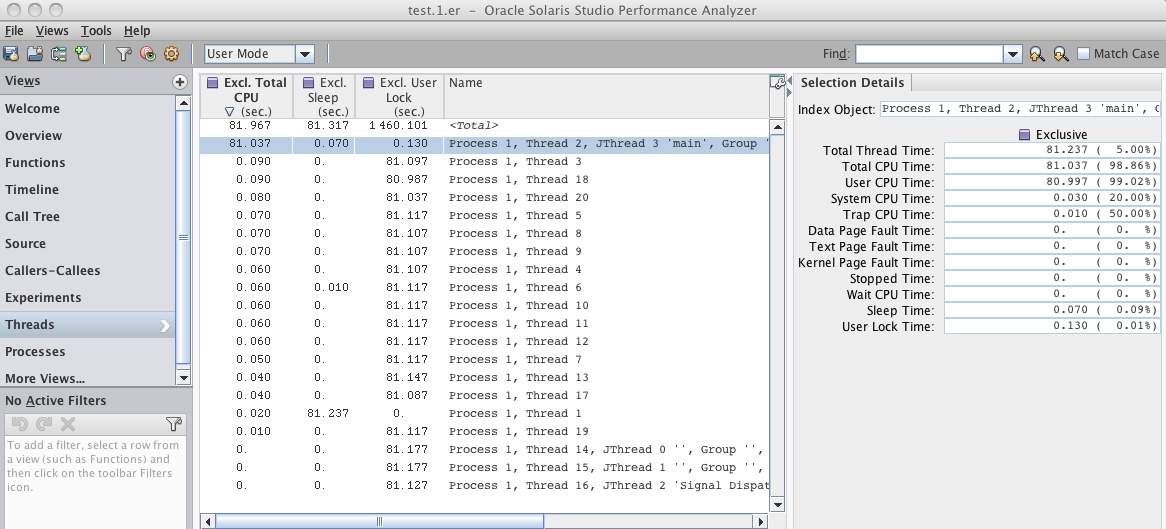
Task: Click the horizontal scrollbar thumb under table
Action: click(x=379, y=522)
